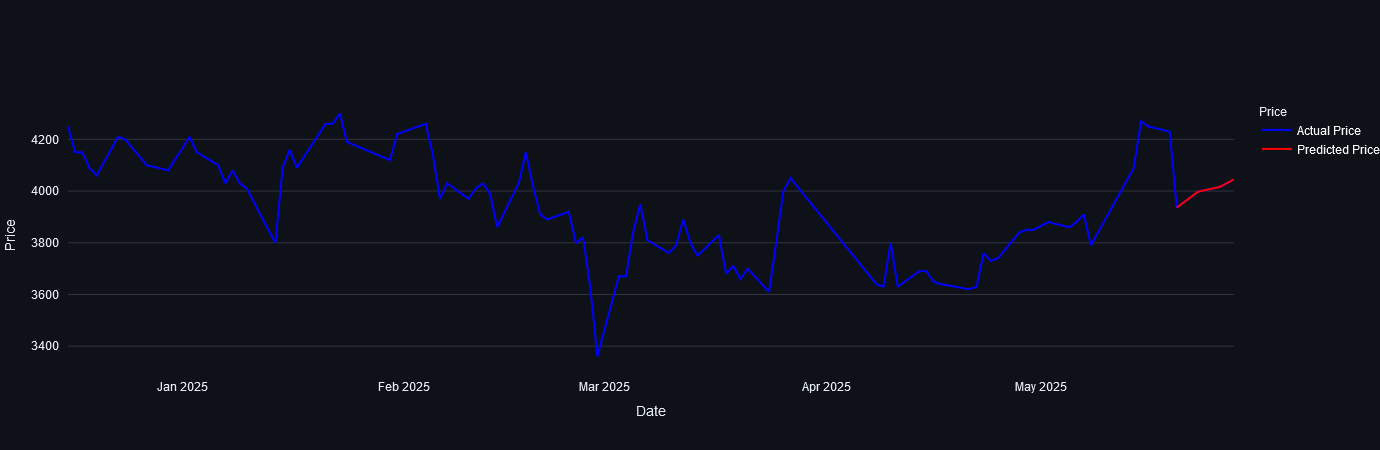Click the 3600 y-axis tick label

46,295
